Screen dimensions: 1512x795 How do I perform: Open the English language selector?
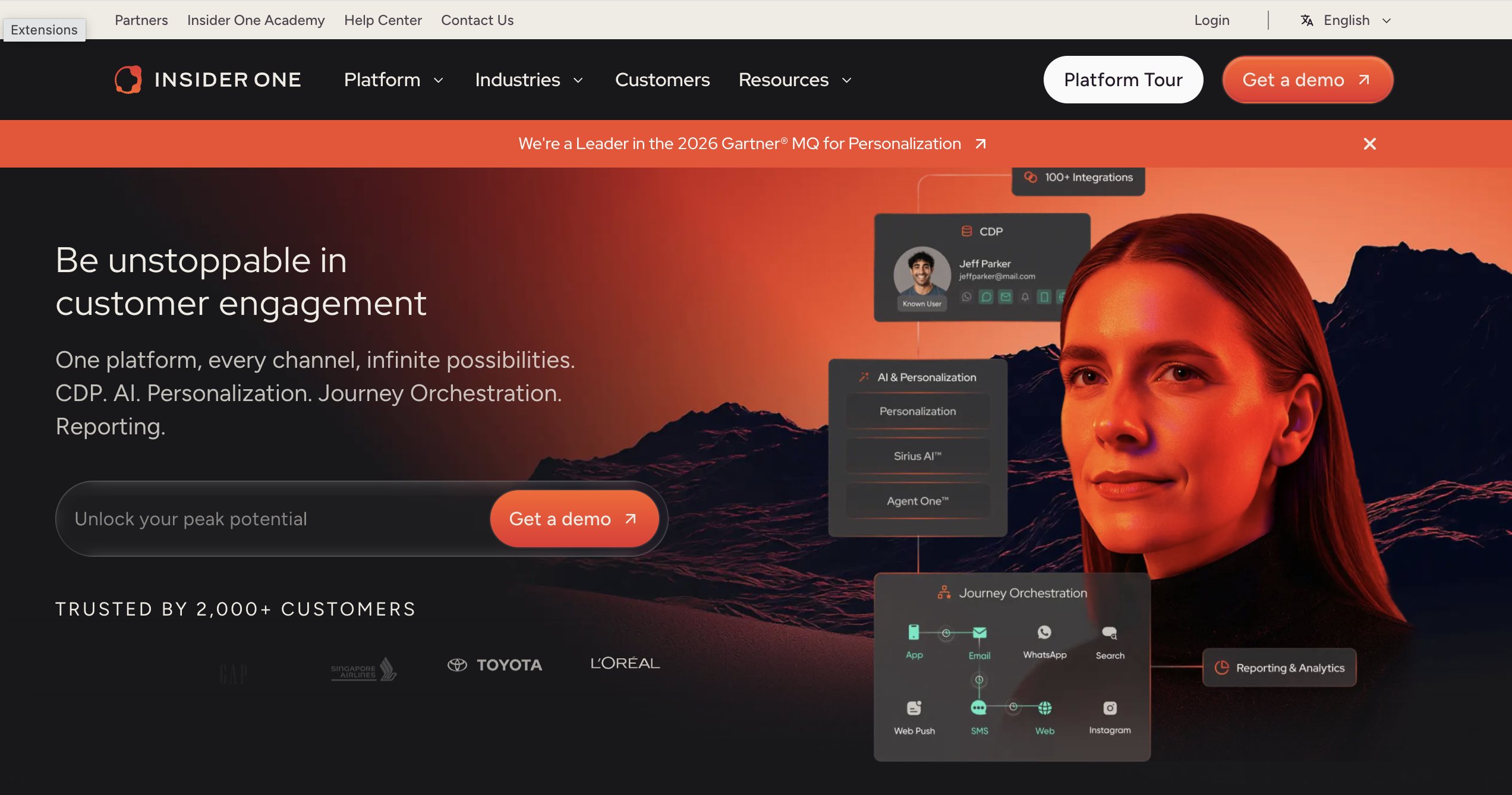tap(1347, 20)
